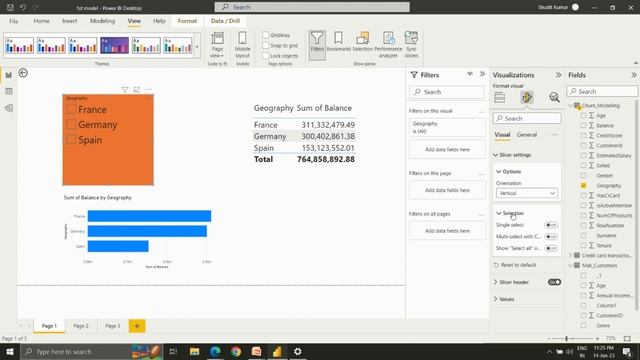
Task: Open Microsoft Edge from the taskbar
Action: point(215,351)
